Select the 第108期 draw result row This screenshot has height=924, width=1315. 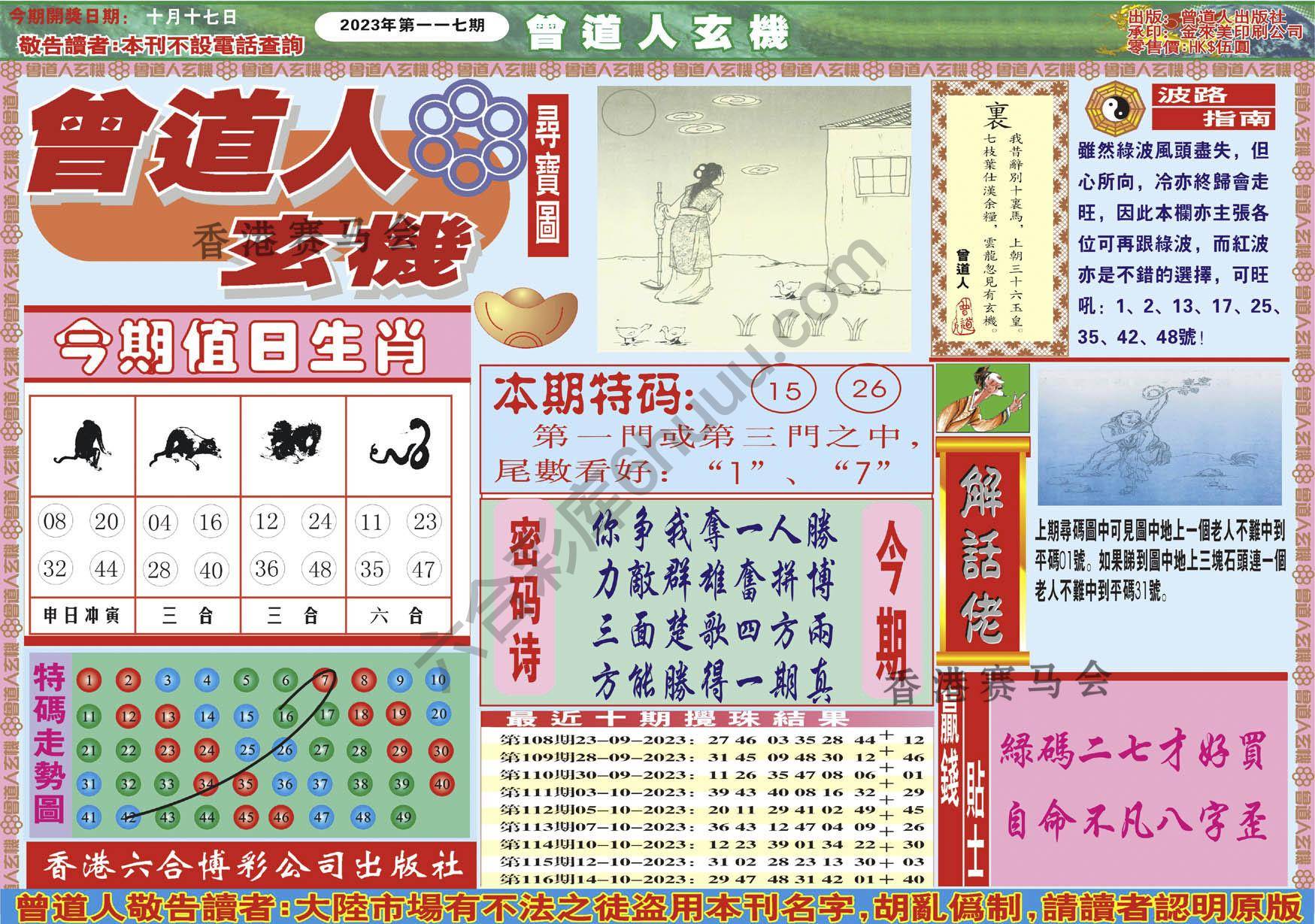point(713,741)
